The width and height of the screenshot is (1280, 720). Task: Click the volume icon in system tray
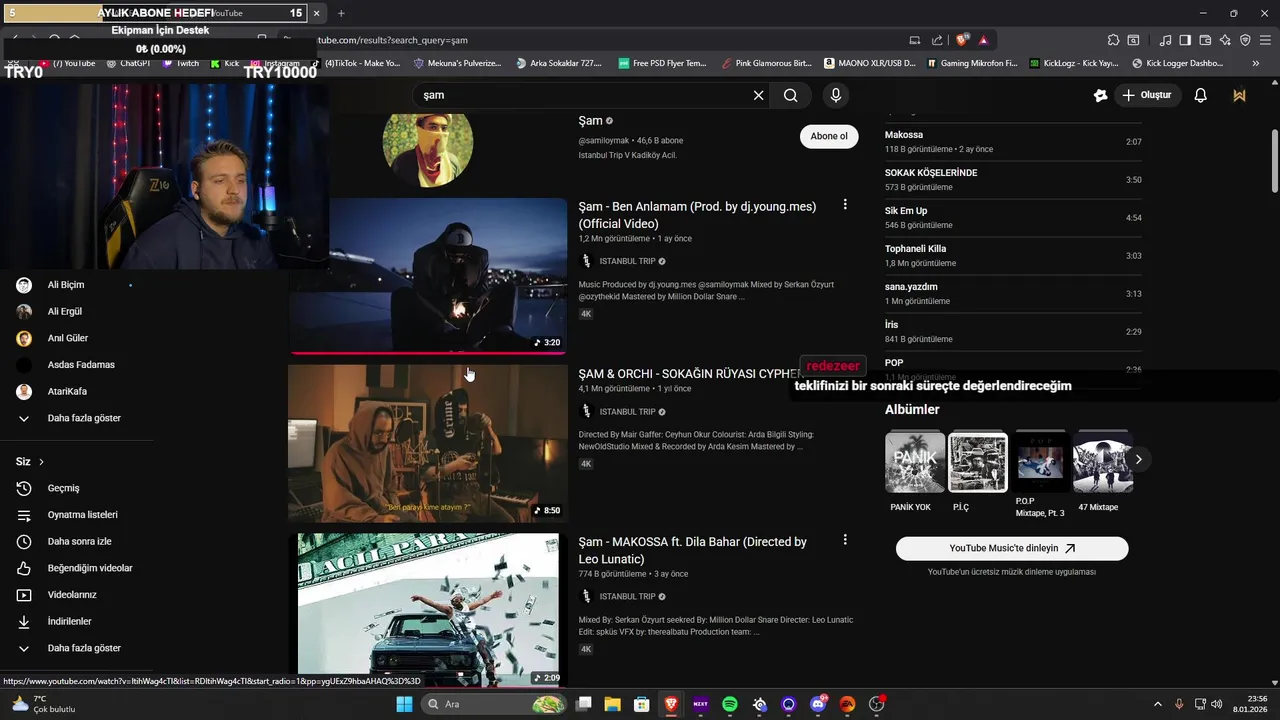coord(1217,704)
